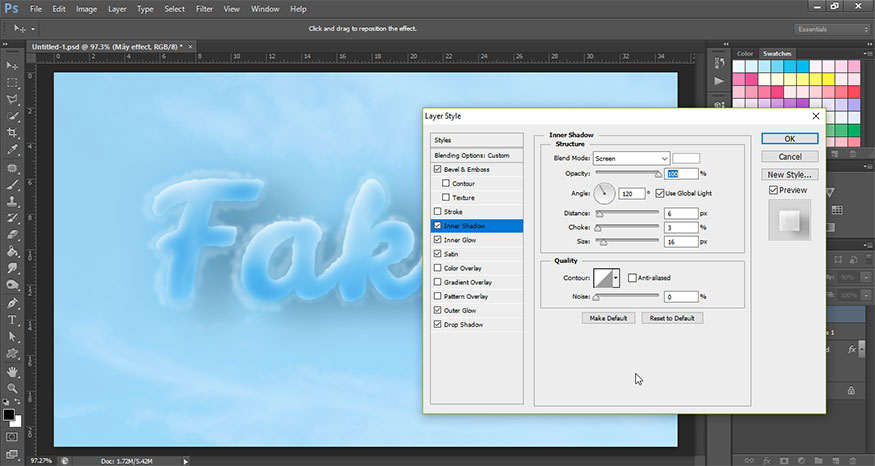Select the Path Selection tool
The image size is (875, 466).
[x=12, y=337]
